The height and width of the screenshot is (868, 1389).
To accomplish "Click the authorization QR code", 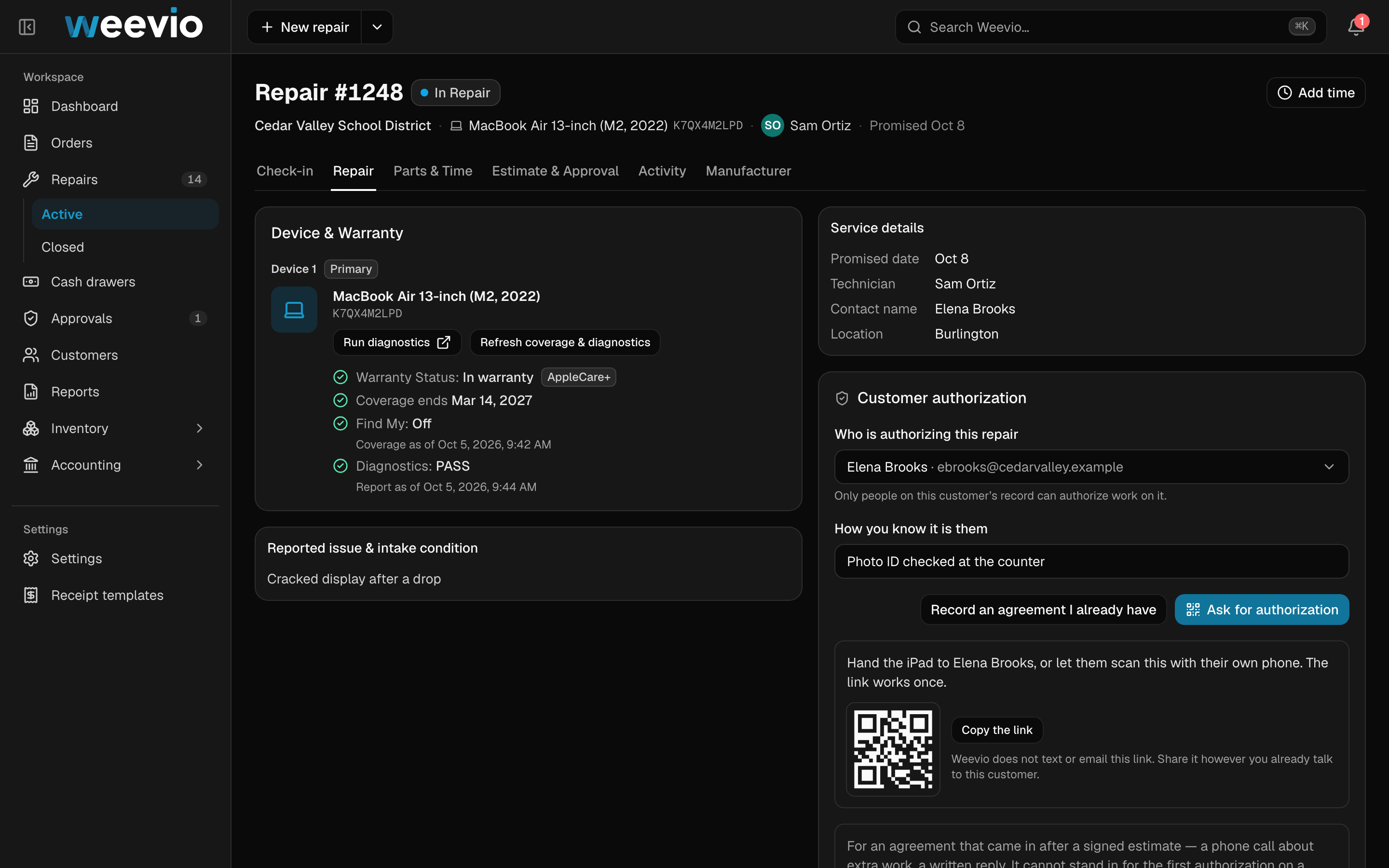I will coord(893,749).
